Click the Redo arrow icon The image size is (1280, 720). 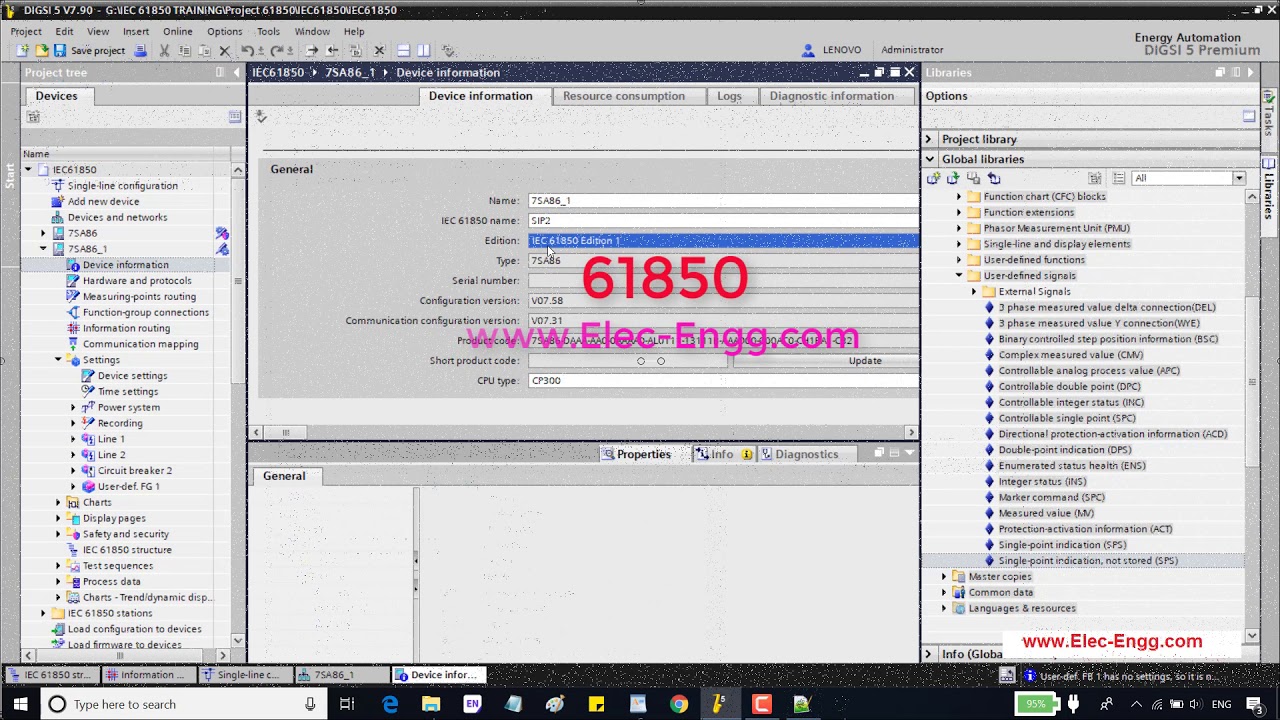(x=276, y=50)
